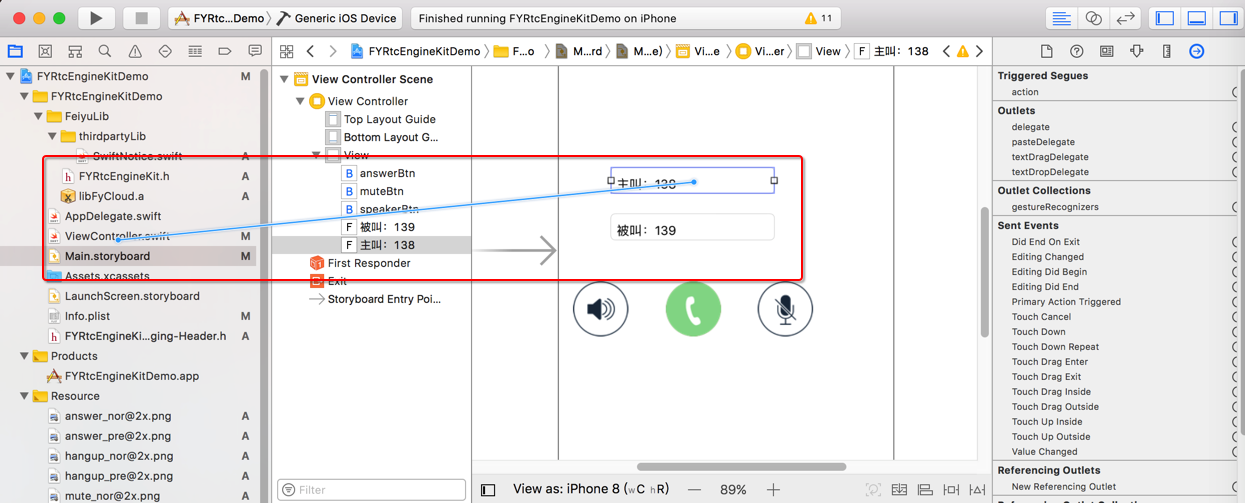Open the Issue navigator (warning triangle)
Image resolution: width=1245 pixels, height=503 pixels.
(x=135, y=51)
